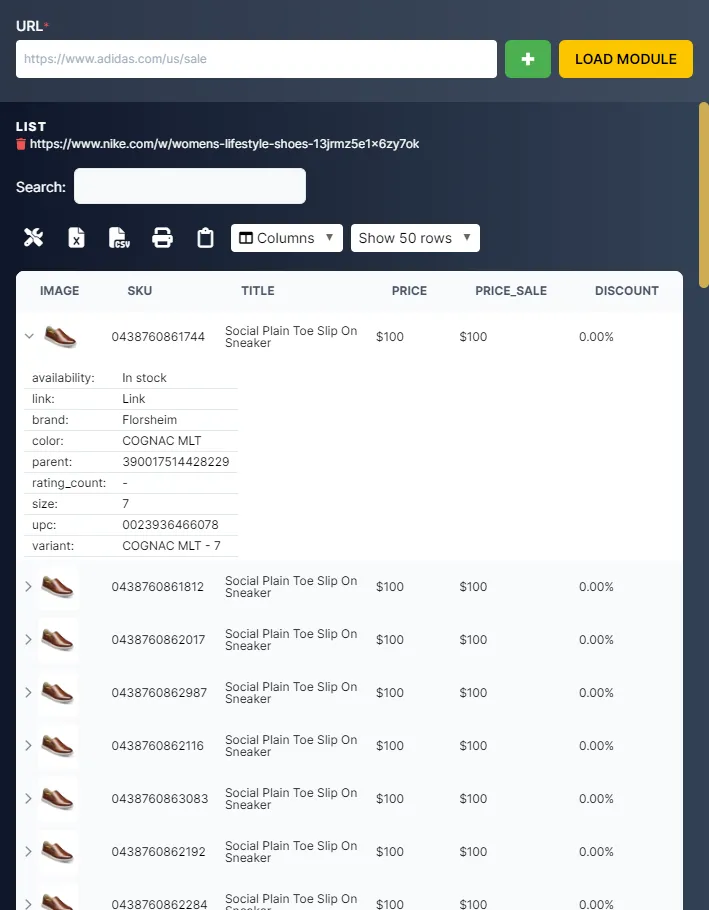Focus the URL input field
This screenshot has height=910, width=709.
coord(256,59)
